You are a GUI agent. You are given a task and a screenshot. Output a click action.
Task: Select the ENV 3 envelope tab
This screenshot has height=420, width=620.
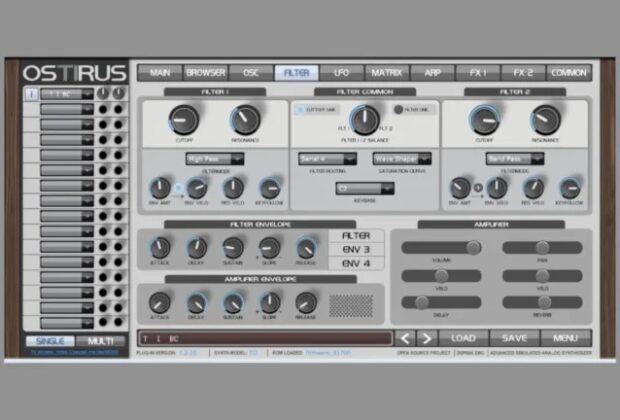(356, 250)
